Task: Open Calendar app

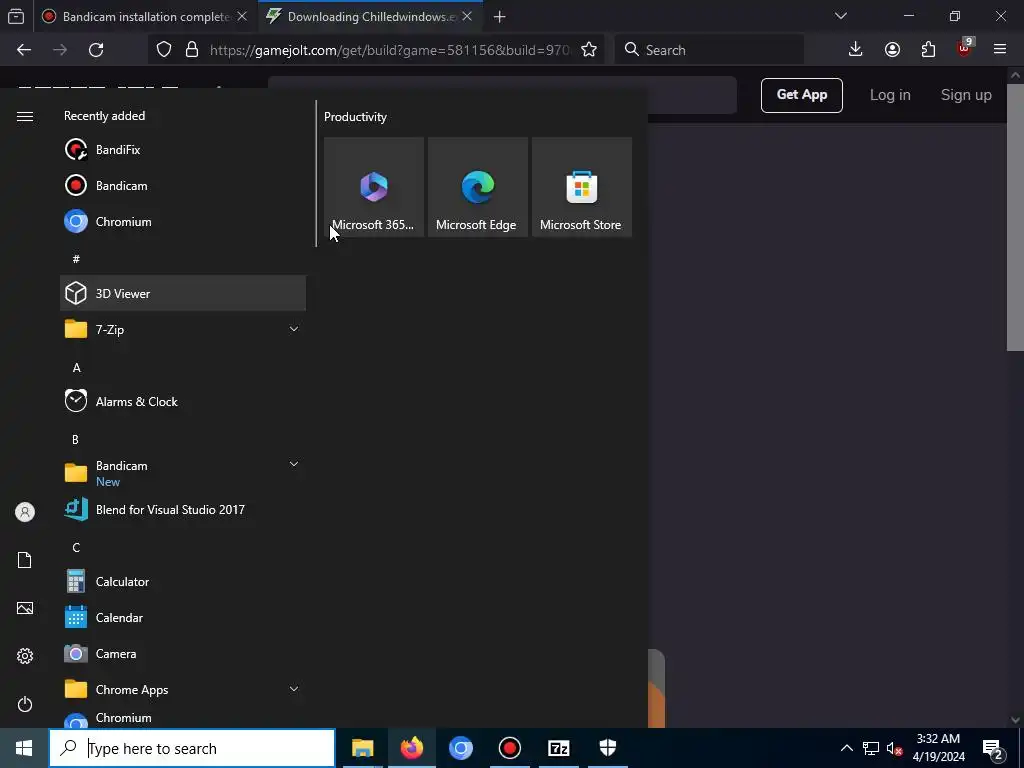Action: click(183, 617)
